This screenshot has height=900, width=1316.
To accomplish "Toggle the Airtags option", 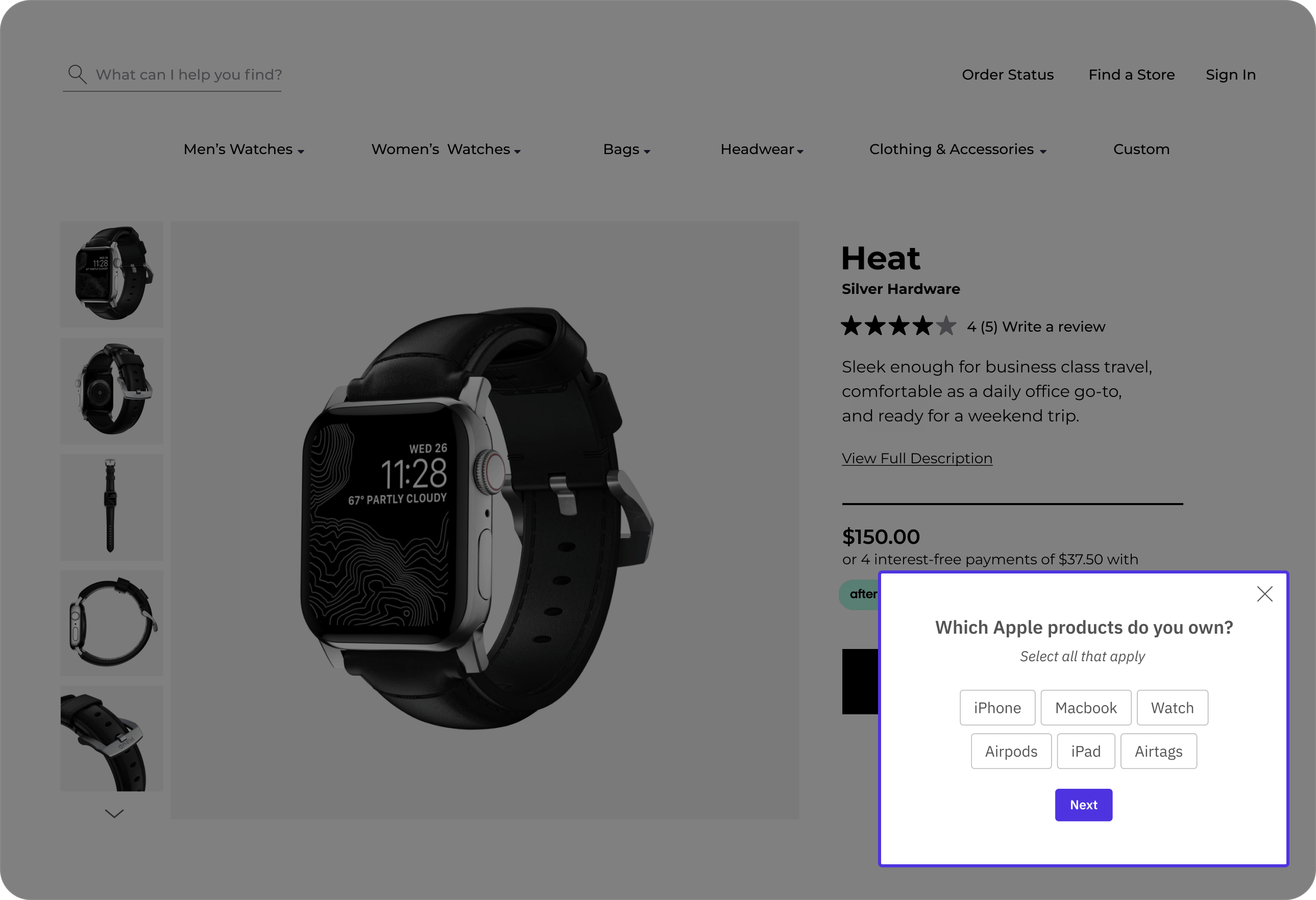I will 1159,751.
